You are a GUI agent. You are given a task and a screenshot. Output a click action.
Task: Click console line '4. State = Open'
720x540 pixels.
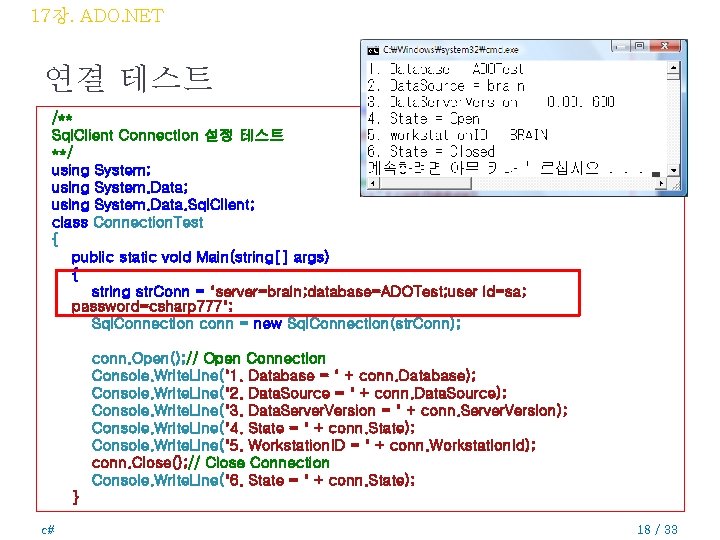point(423,119)
